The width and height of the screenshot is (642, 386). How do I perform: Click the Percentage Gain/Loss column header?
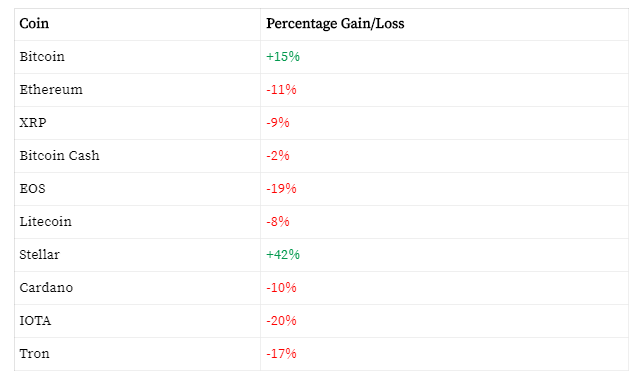[335, 23]
